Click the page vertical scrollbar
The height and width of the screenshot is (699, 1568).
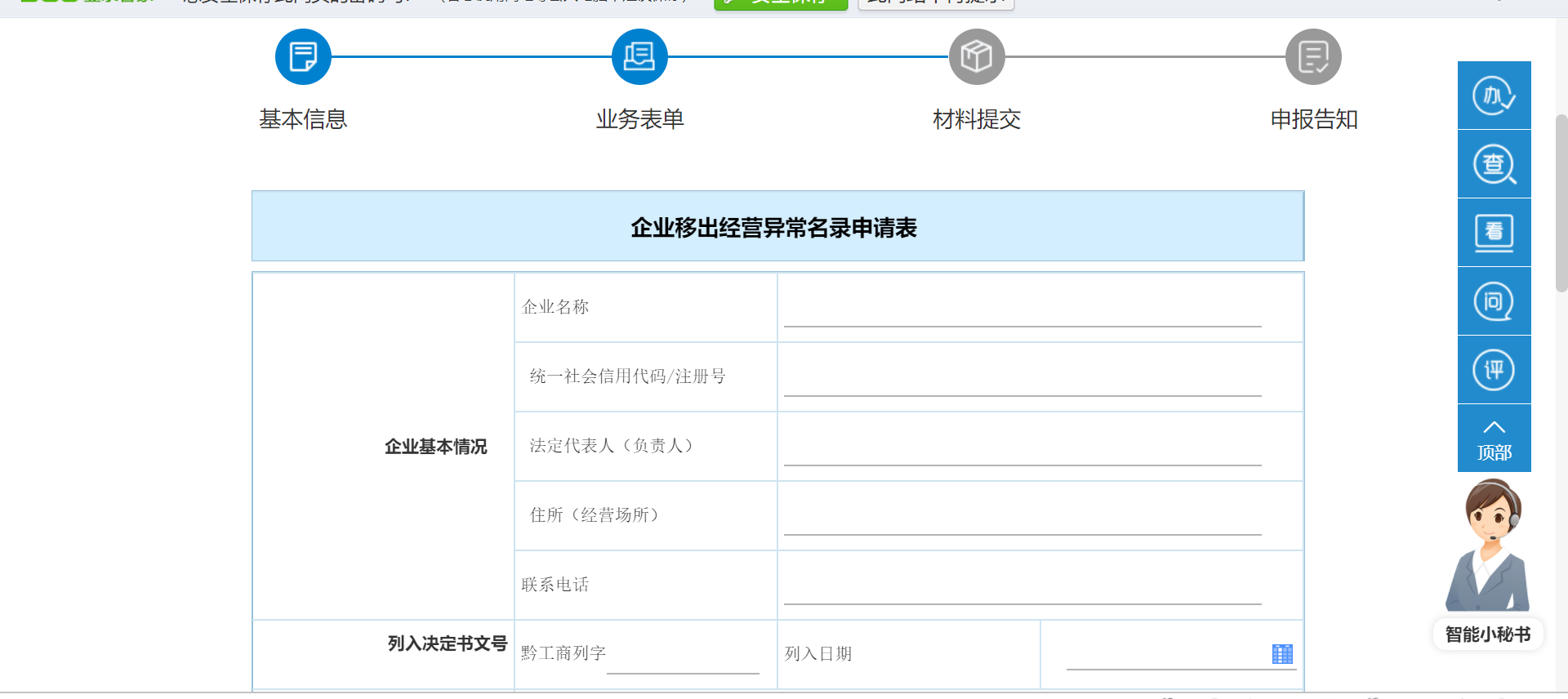pyautogui.click(x=1561, y=204)
